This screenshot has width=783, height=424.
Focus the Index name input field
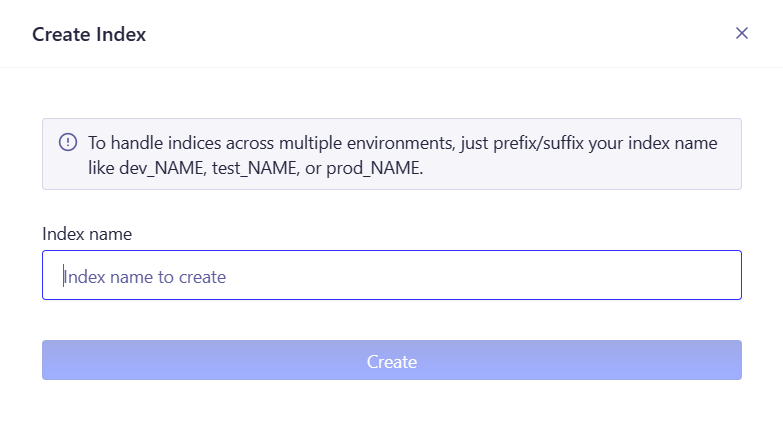[x=392, y=275]
